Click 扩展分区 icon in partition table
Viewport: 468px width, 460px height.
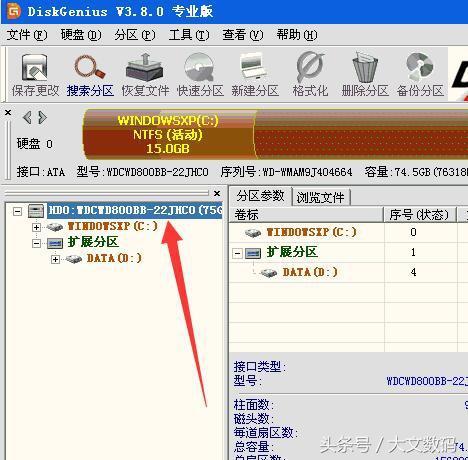tap(253, 253)
